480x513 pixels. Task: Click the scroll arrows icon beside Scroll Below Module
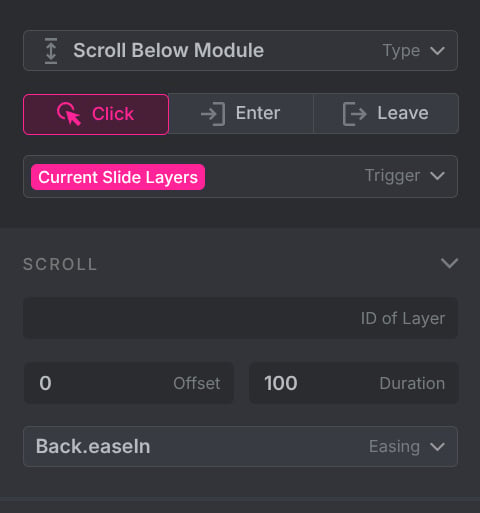[51, 51]
